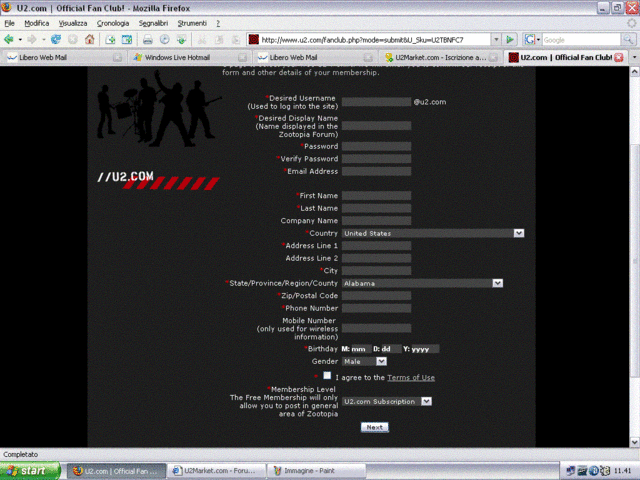Switch to Immagine - Paint taskbar item
Screen dimensions: 640x480
tap(316, 471)
